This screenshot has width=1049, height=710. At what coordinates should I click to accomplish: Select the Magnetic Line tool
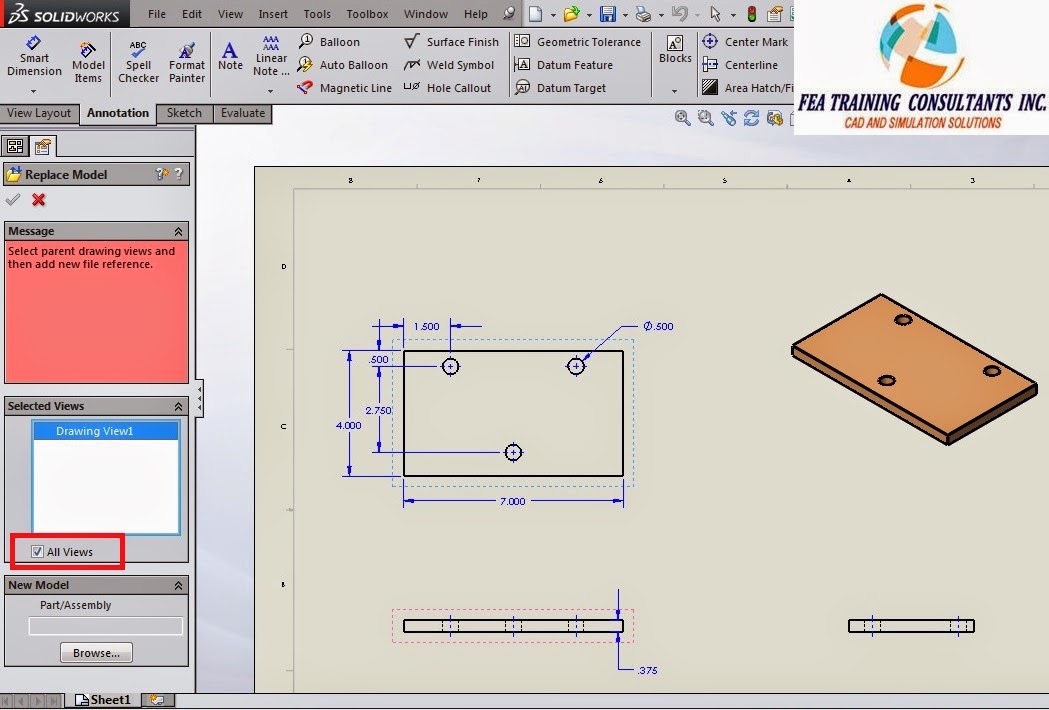coord(345,88)
